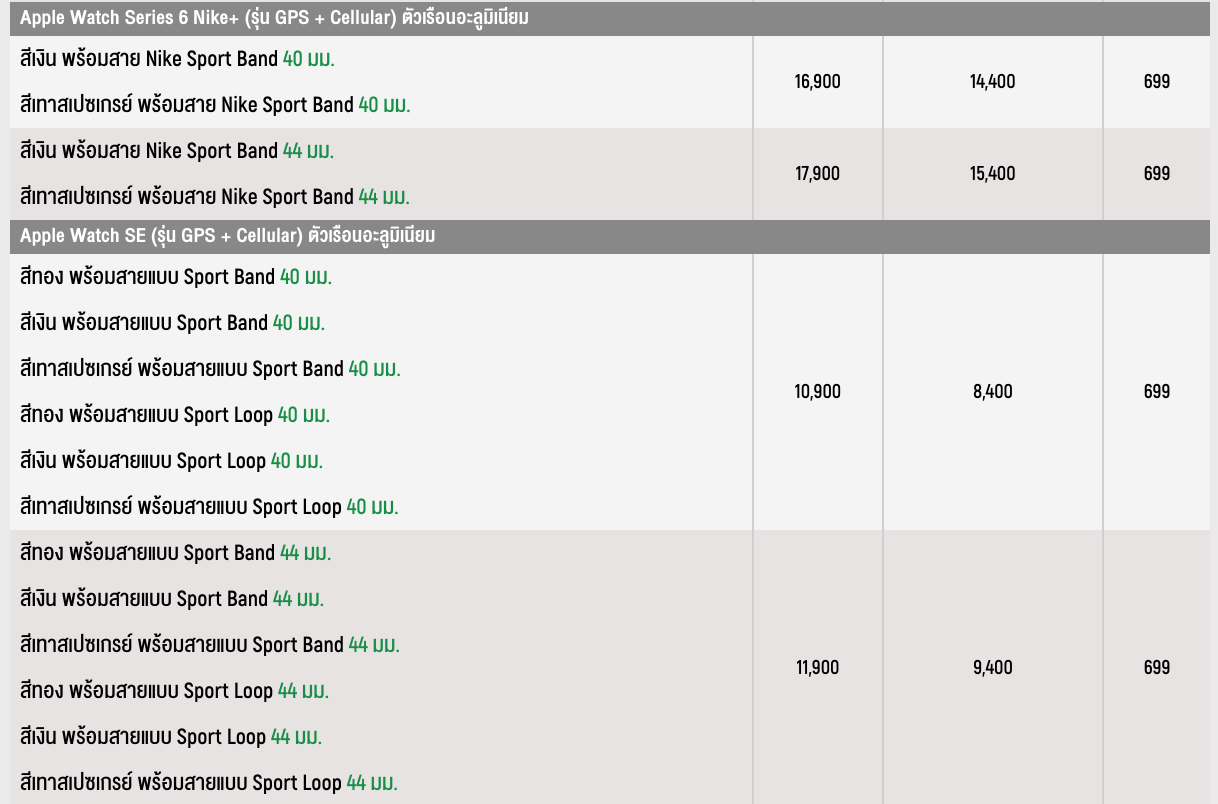This screenshot has width=1218, height=804.
Task: Select สีทอง Sport Band 40 มม. text
Action: 176,277
